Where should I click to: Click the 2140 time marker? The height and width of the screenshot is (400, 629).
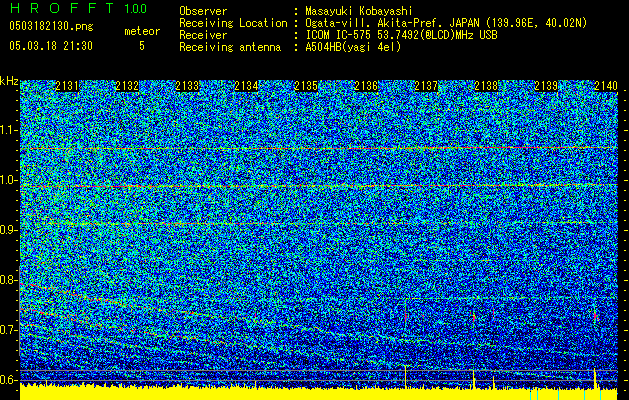pyautogui.click(x=606, y=86)
